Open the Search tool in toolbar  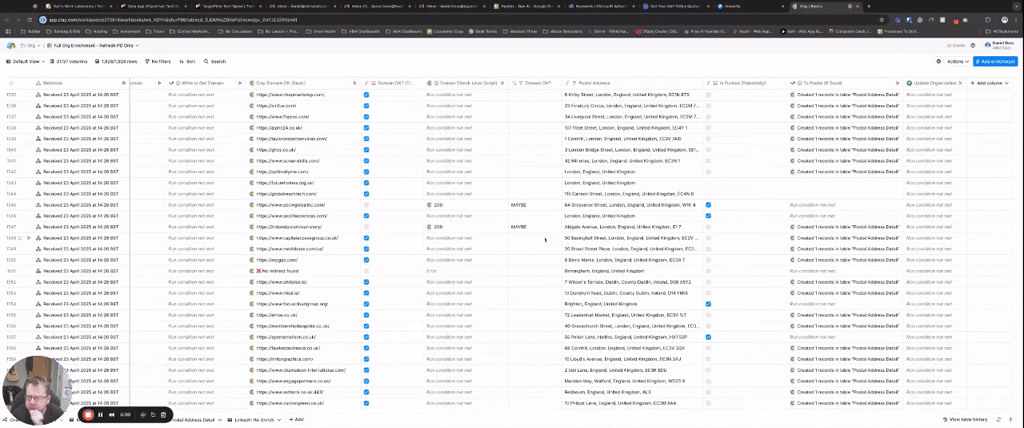pyautogui.click(x=214, y=61)
